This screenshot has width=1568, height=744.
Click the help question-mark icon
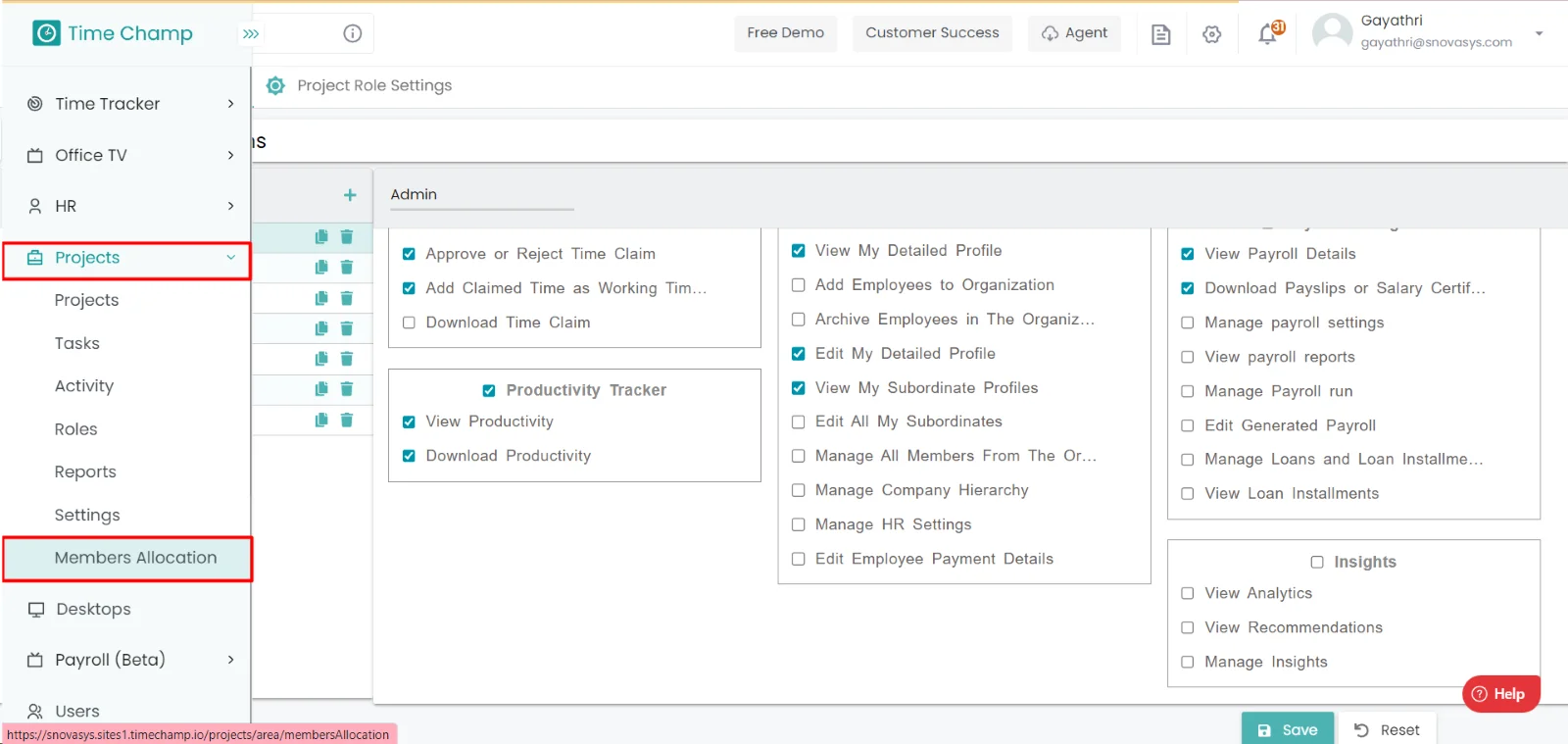(x=1480, y=694)
